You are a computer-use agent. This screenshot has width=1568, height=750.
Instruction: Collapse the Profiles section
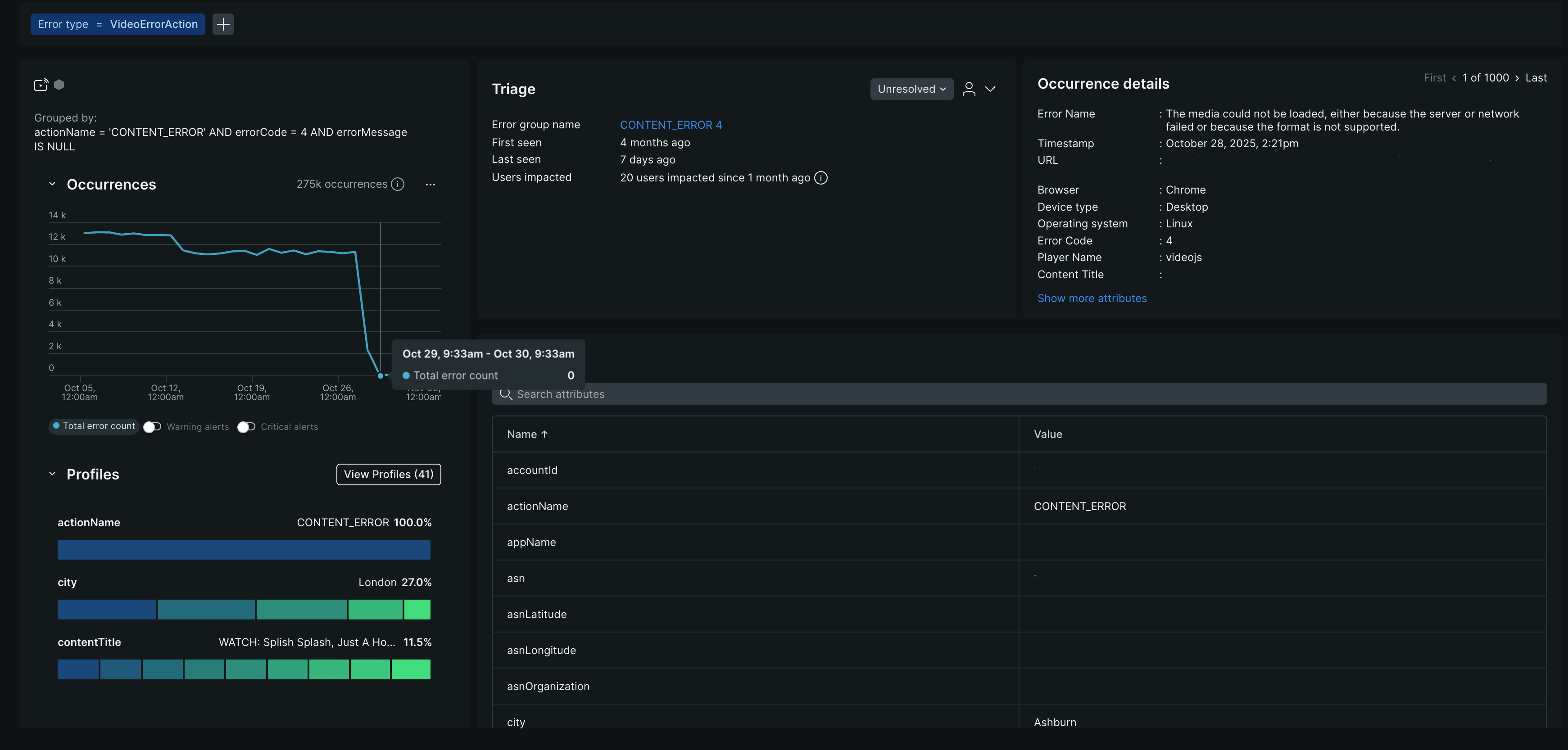[51, 474]
